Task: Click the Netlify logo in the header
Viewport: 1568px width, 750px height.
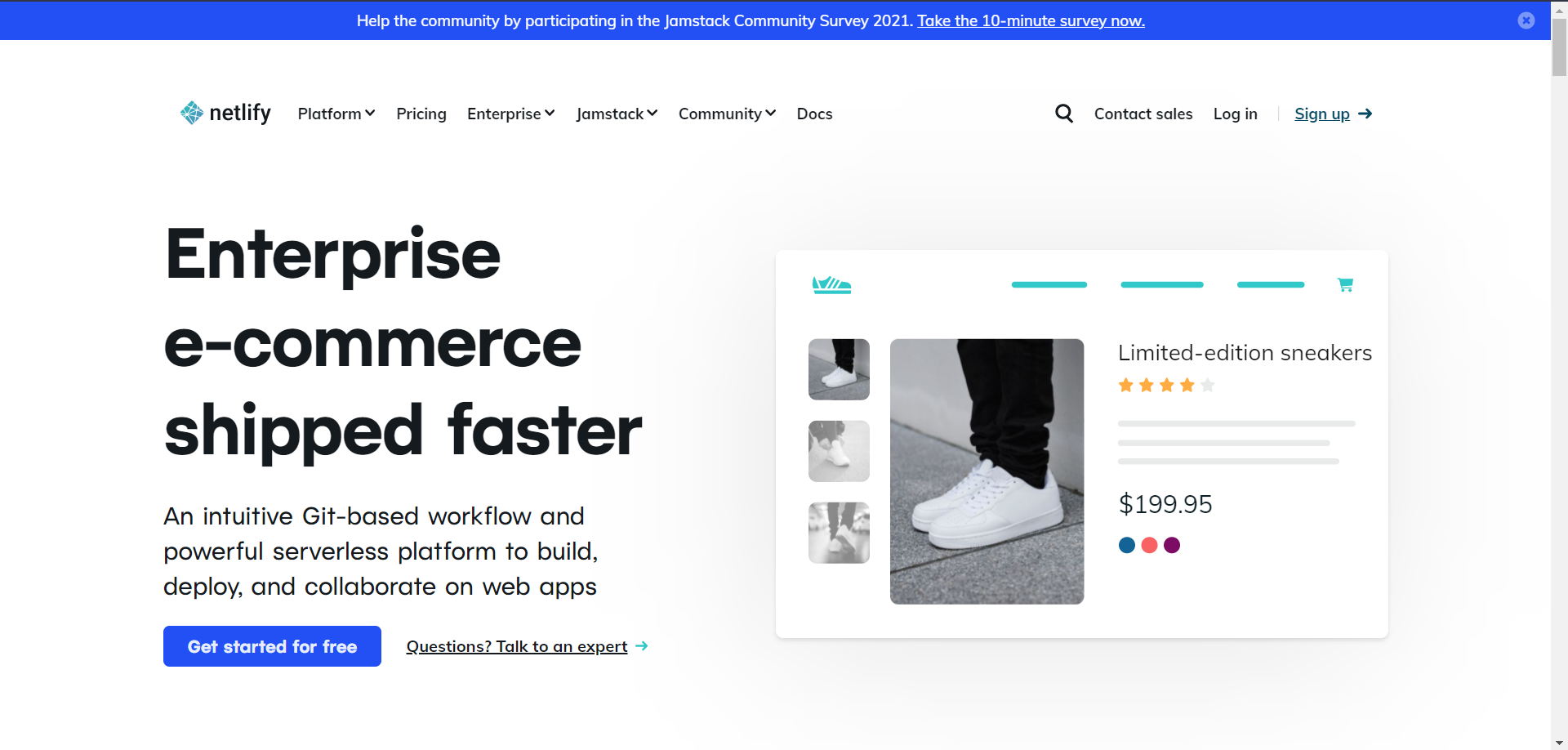Action: [x=225, y=113]
